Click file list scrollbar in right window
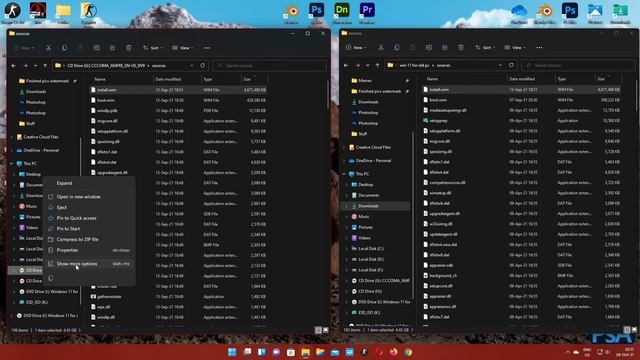This screenshot has height=360, width=640. click(x=636, y=96)
